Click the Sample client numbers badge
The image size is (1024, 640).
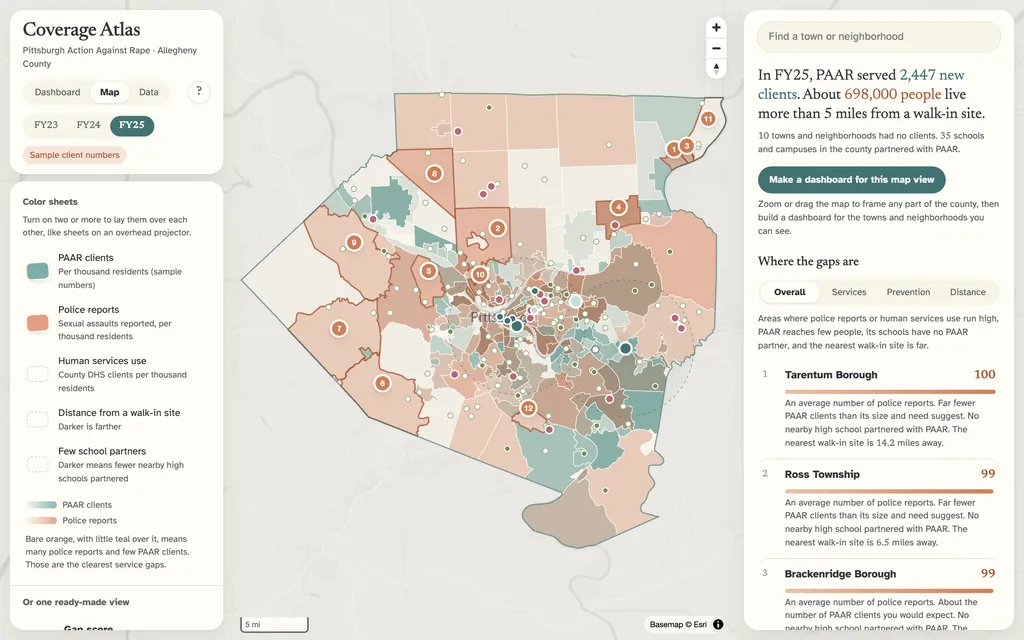pyautogui.click(x=74, y=155)
